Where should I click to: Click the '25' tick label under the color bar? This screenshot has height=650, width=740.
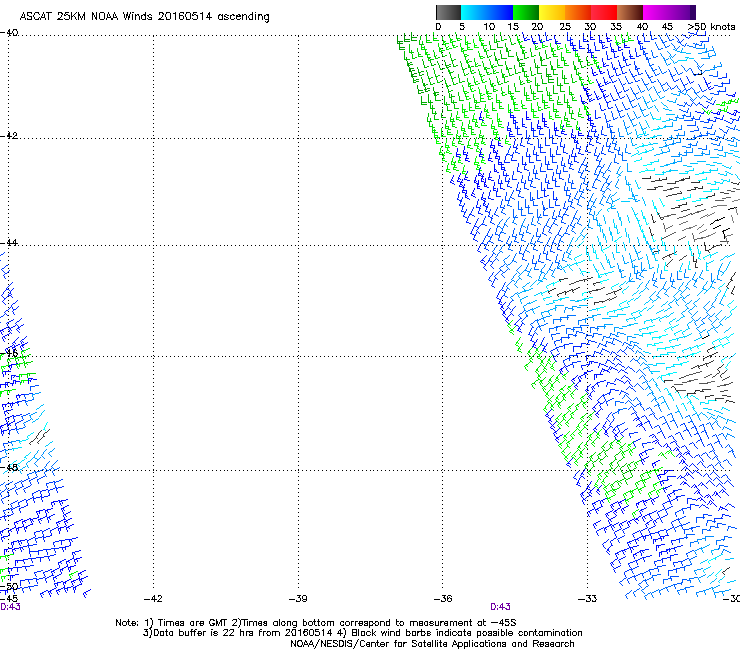565,27
